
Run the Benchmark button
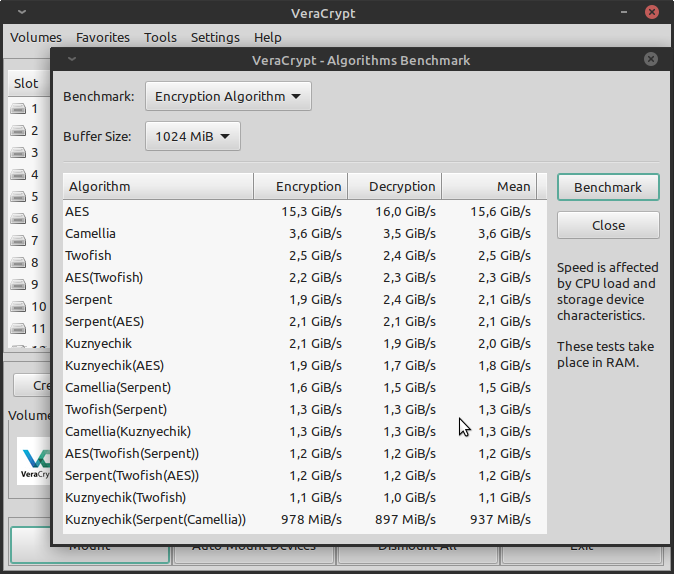coord(608,187)
